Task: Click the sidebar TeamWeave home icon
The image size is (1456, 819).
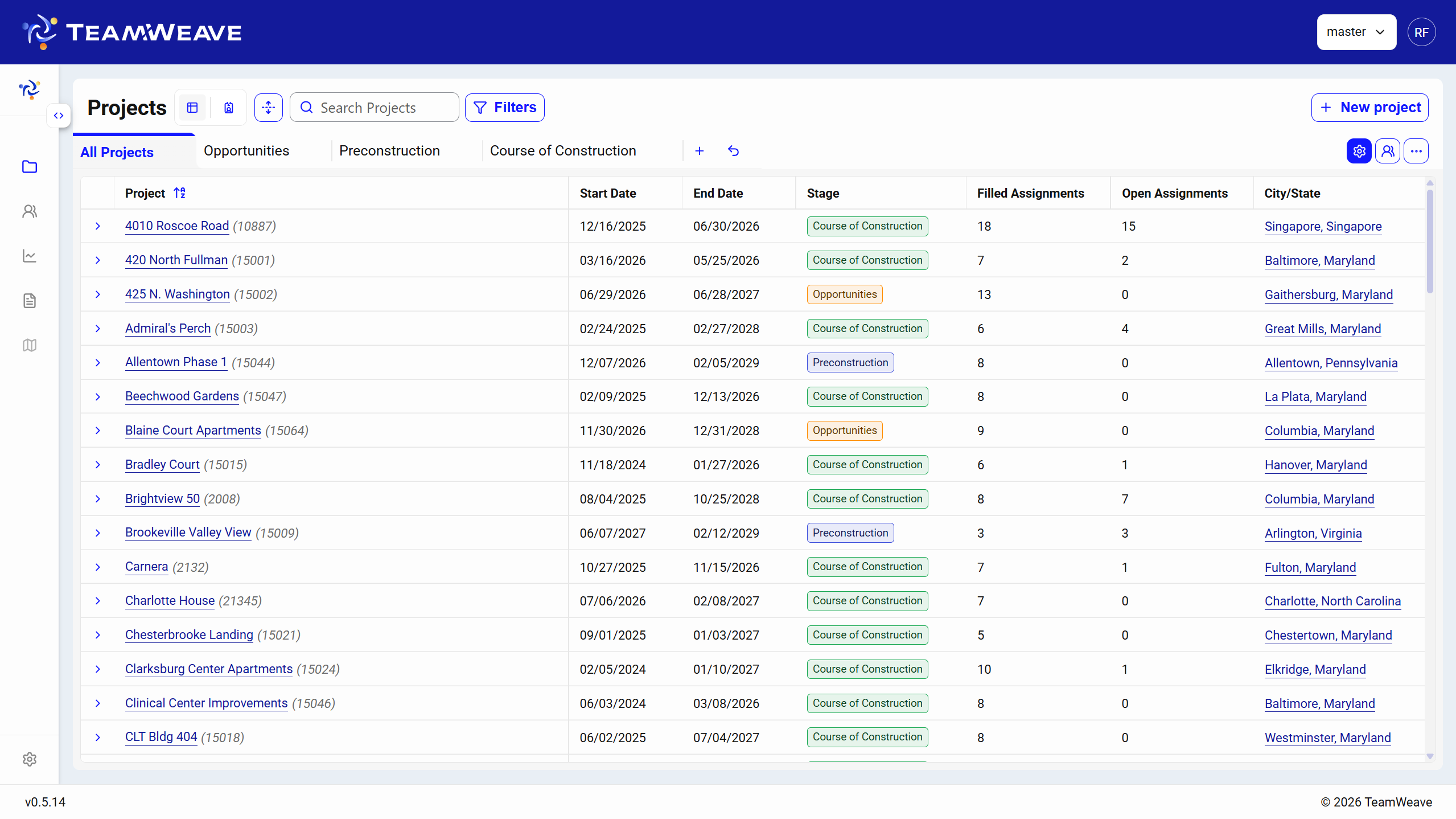Action: point(30,89)
